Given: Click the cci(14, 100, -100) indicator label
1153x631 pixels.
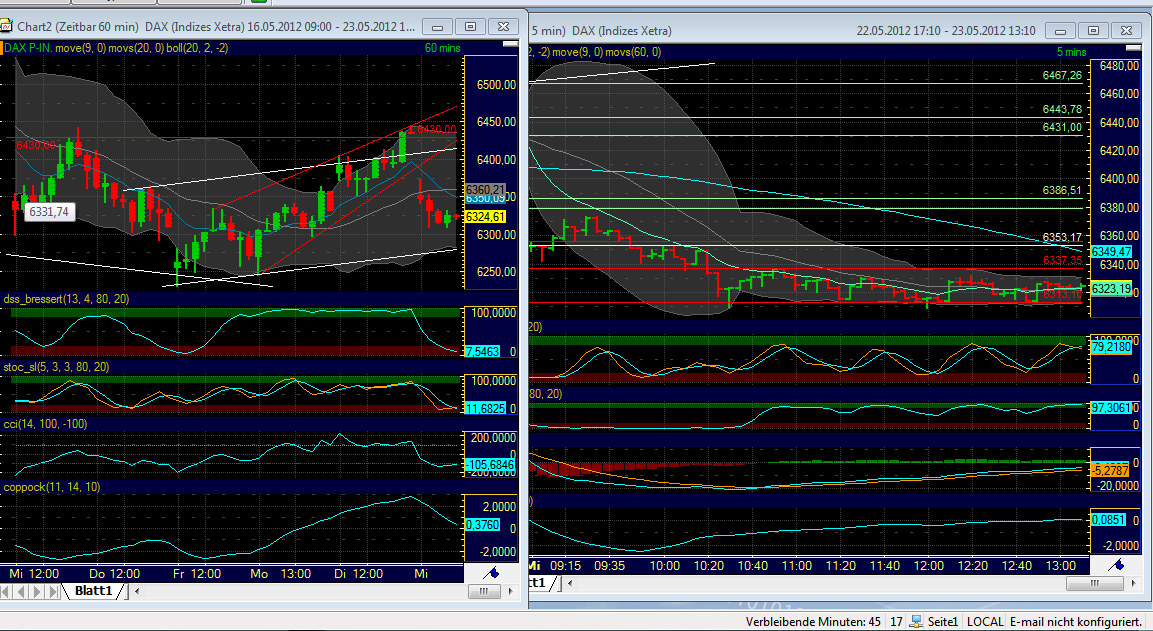Looking at the screenshot, I should click(x=44, y=424).
